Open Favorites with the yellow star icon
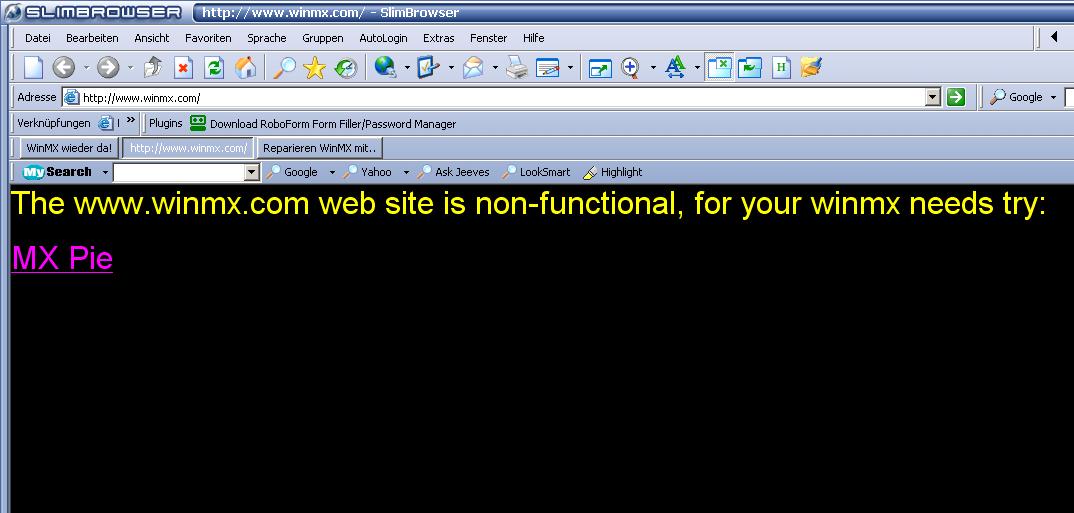The image size is (1074, 513). click(x=314, y=67)
